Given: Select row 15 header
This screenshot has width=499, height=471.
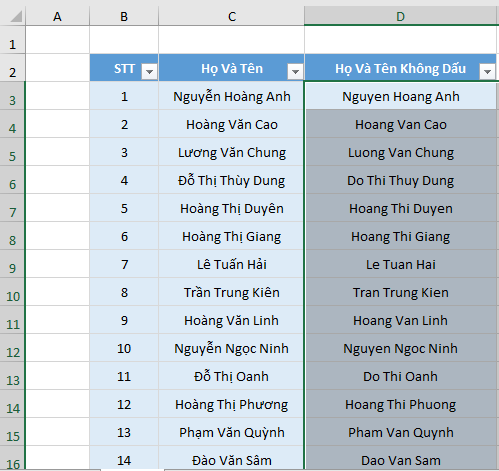Looking at the screenshot, I should [x=12, y=432].
